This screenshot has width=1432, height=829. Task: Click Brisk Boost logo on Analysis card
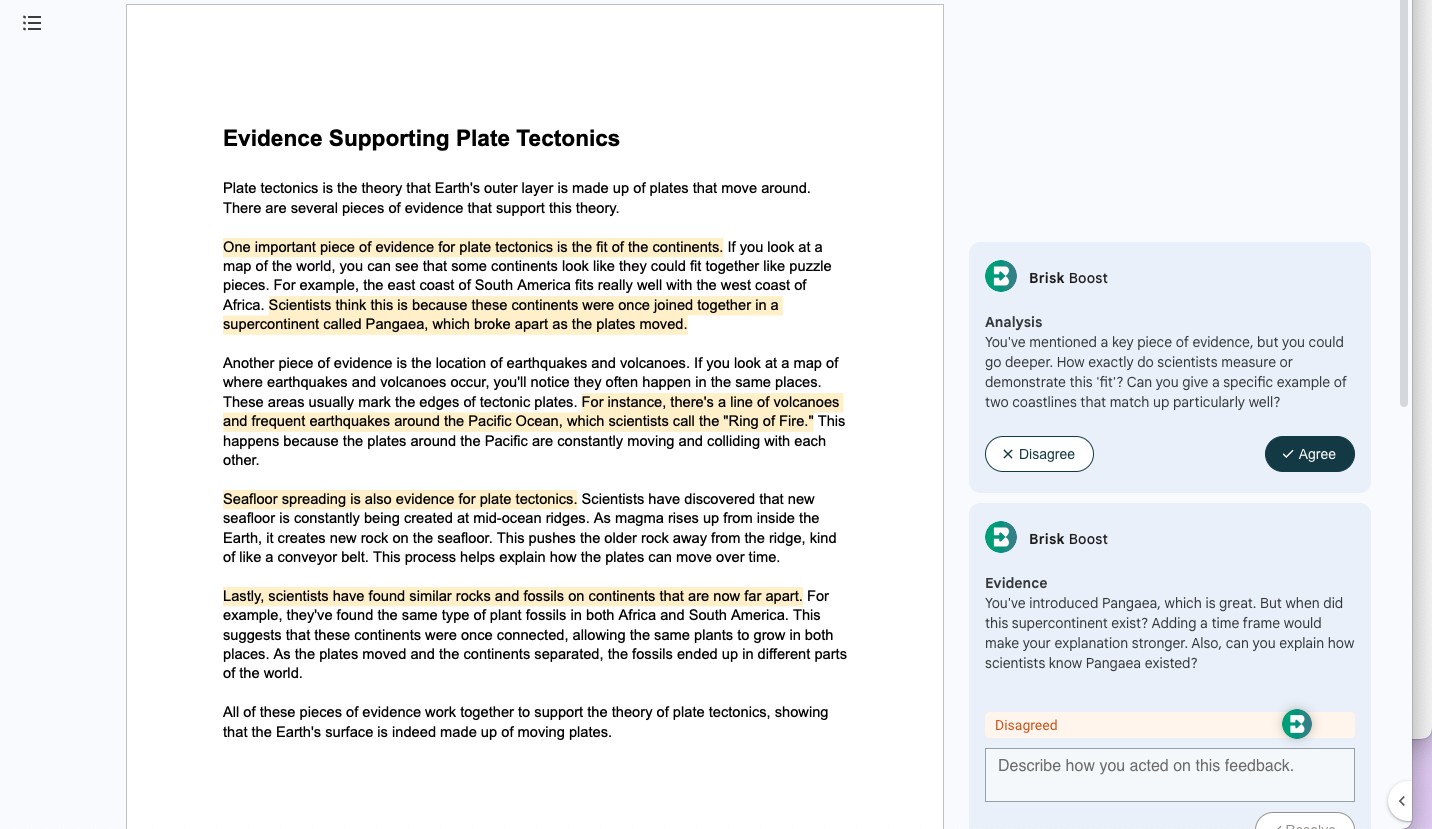1001,277
